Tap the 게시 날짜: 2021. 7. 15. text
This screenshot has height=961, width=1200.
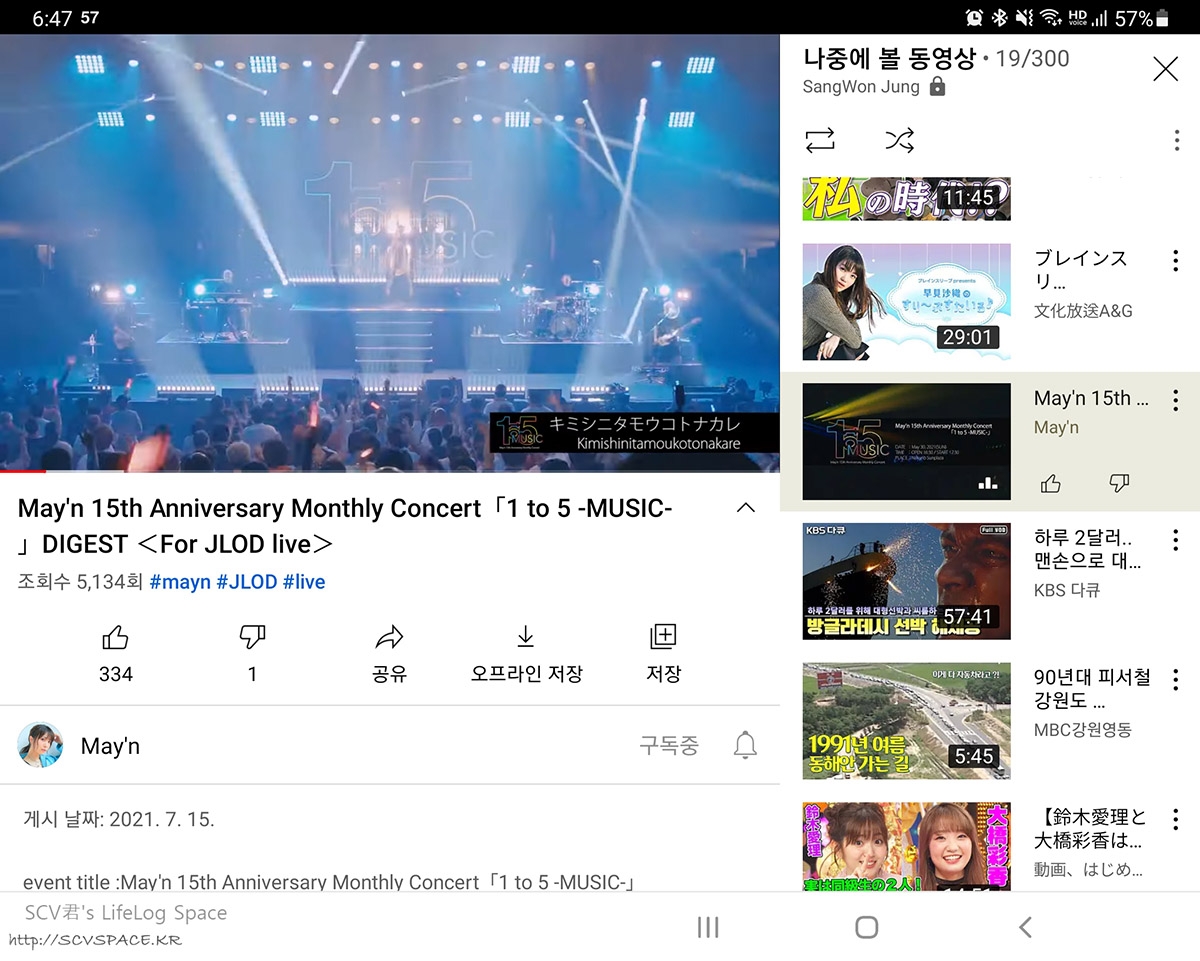tap(119, 820)
